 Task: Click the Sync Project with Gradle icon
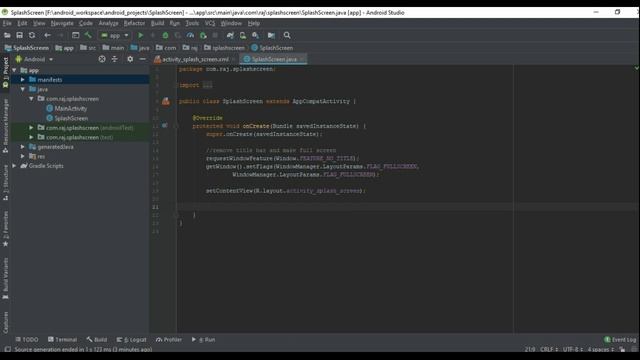[230, 36]
